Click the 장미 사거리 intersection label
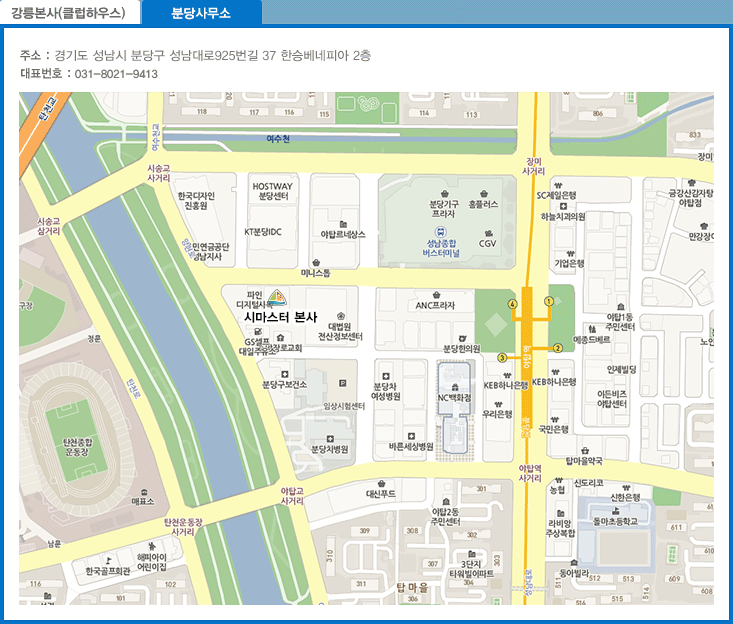This screenshot has width=733, height=624. pyautogui.click(x=533, y=166)
